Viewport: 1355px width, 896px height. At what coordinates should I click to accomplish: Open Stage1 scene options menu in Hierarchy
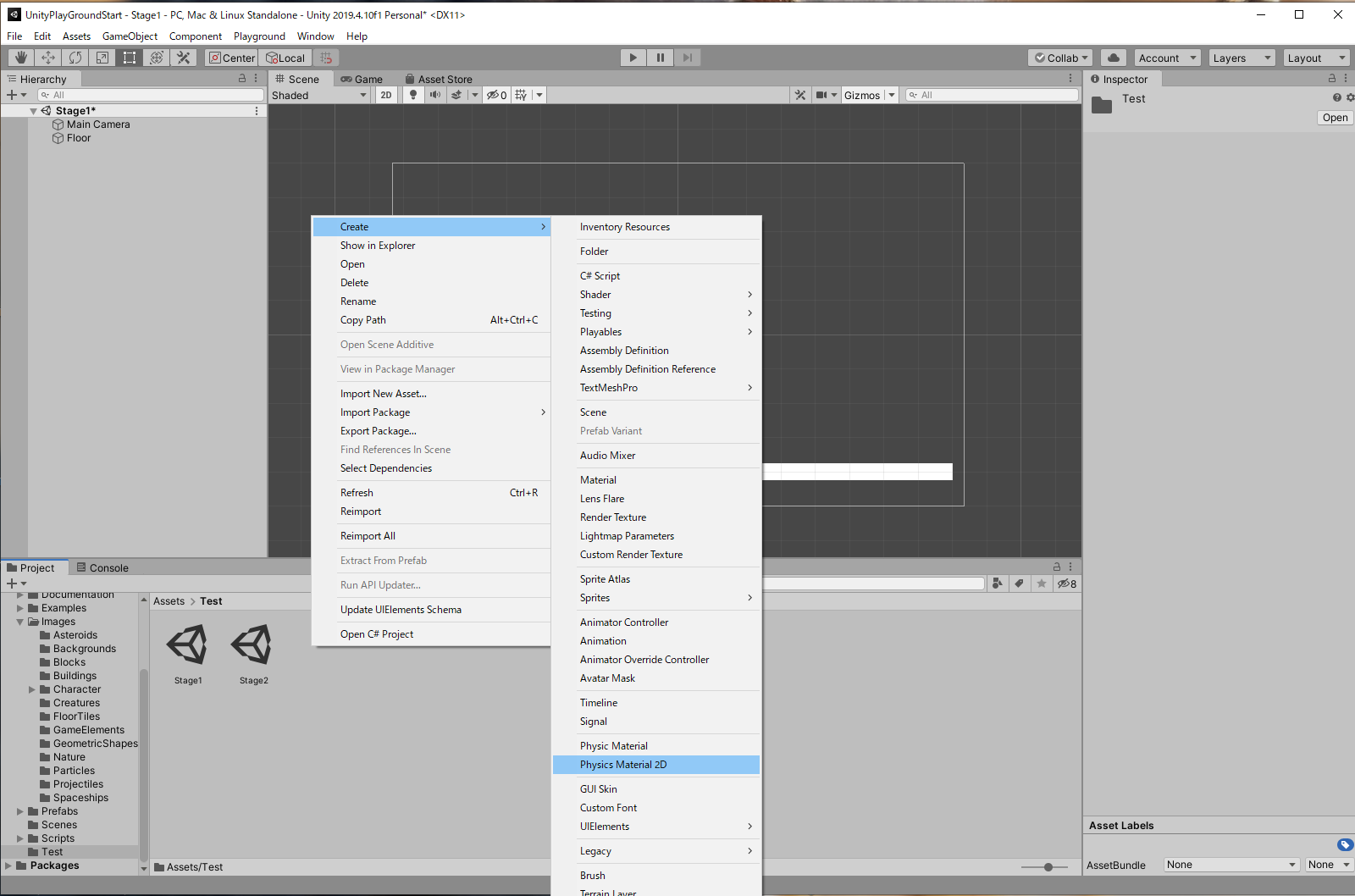(257, 111)
